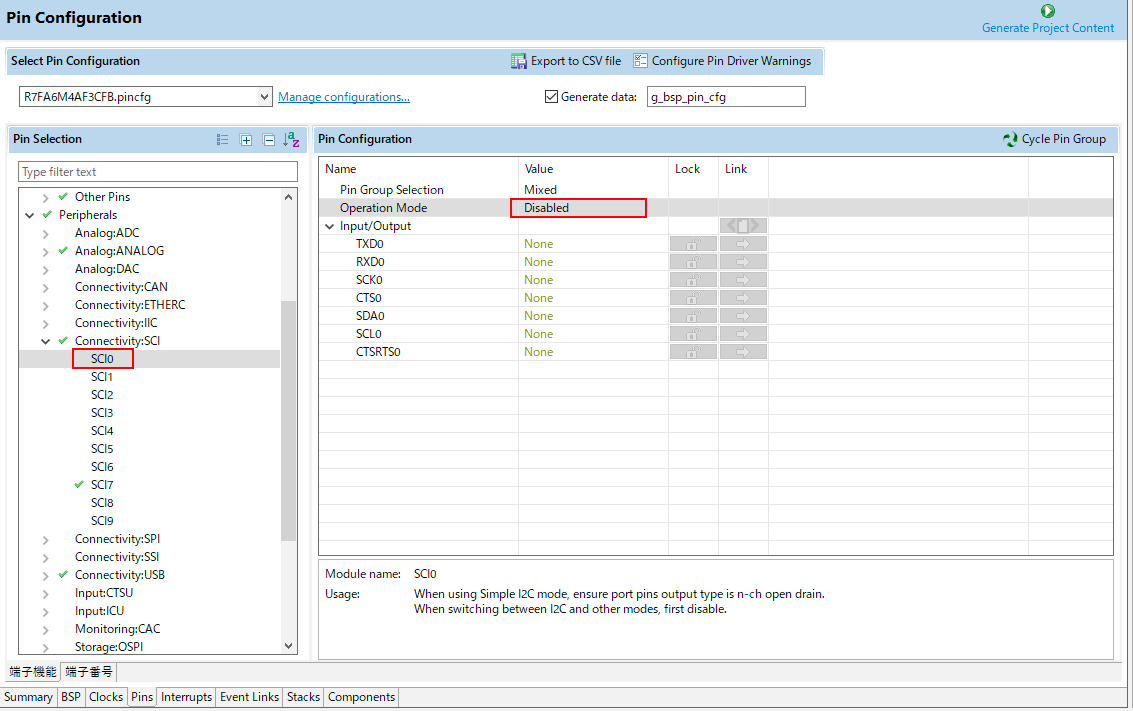Viewport: 1133px width, 711px height.
Task: Click the Cycle Pin Group icon
Action: point(1010,139)
